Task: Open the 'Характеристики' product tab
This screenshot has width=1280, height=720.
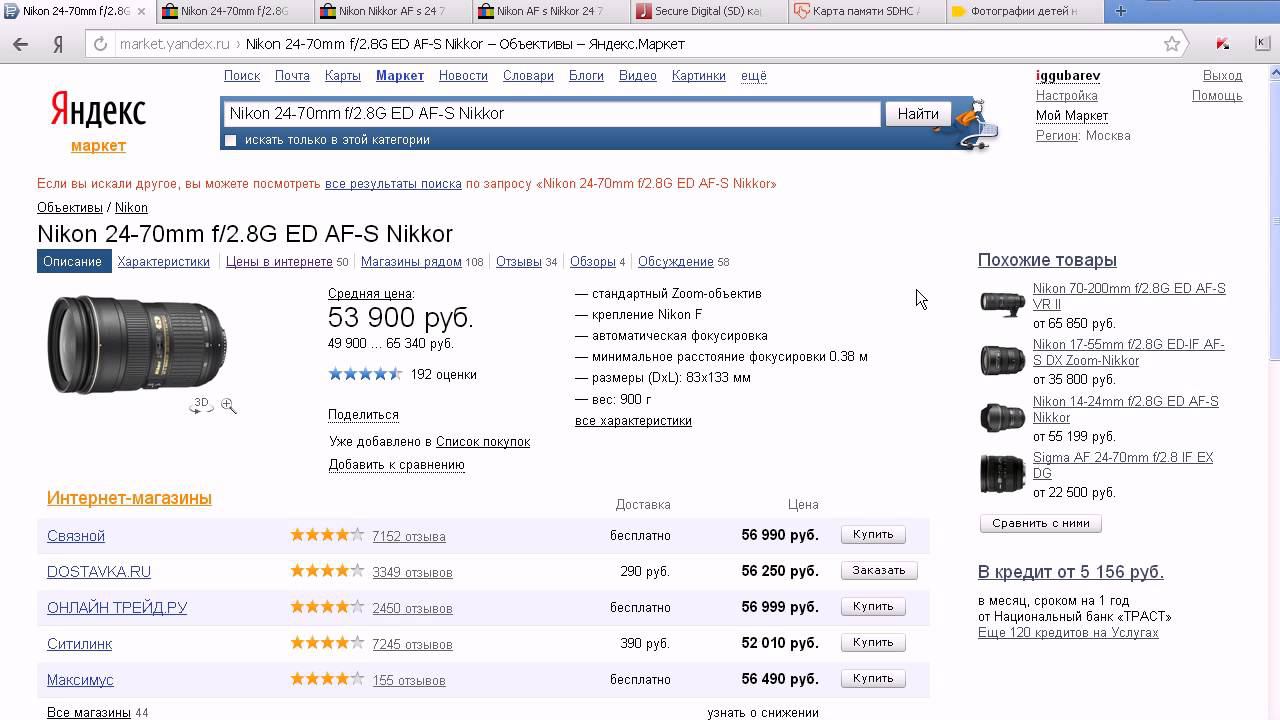Action: 163,262
